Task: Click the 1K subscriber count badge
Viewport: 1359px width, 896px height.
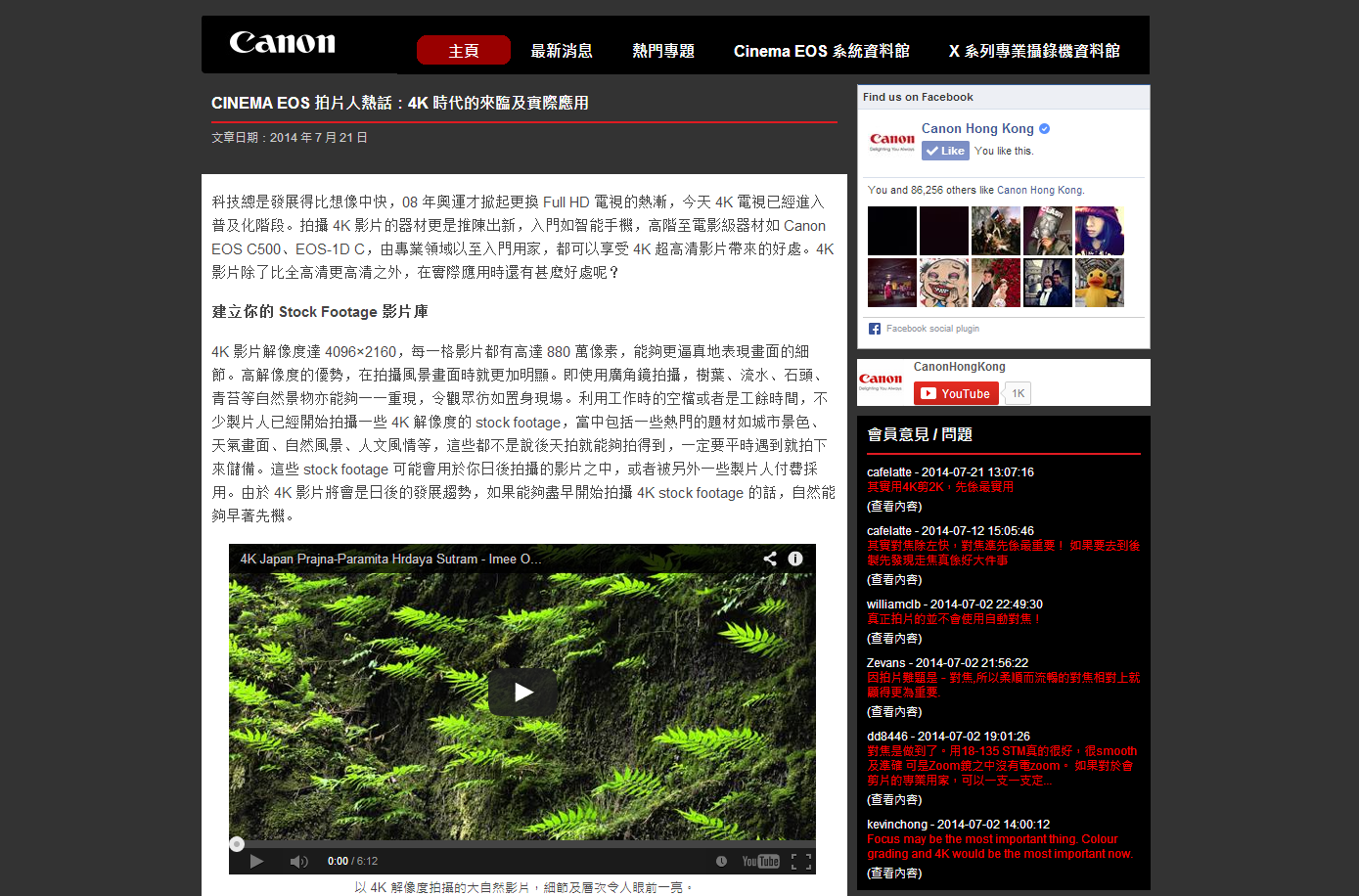Action: 1018,393
